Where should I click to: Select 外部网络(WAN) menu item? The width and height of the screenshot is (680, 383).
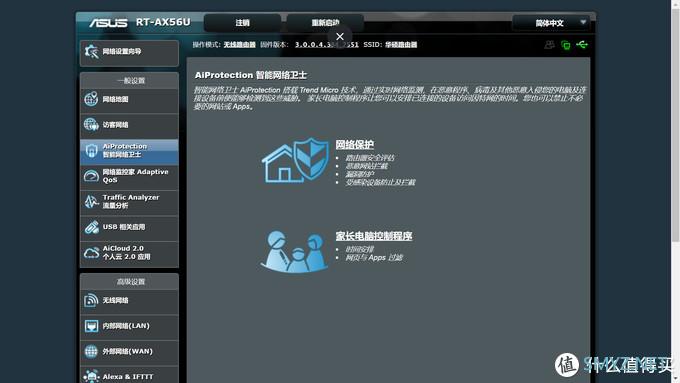(129, 351)
